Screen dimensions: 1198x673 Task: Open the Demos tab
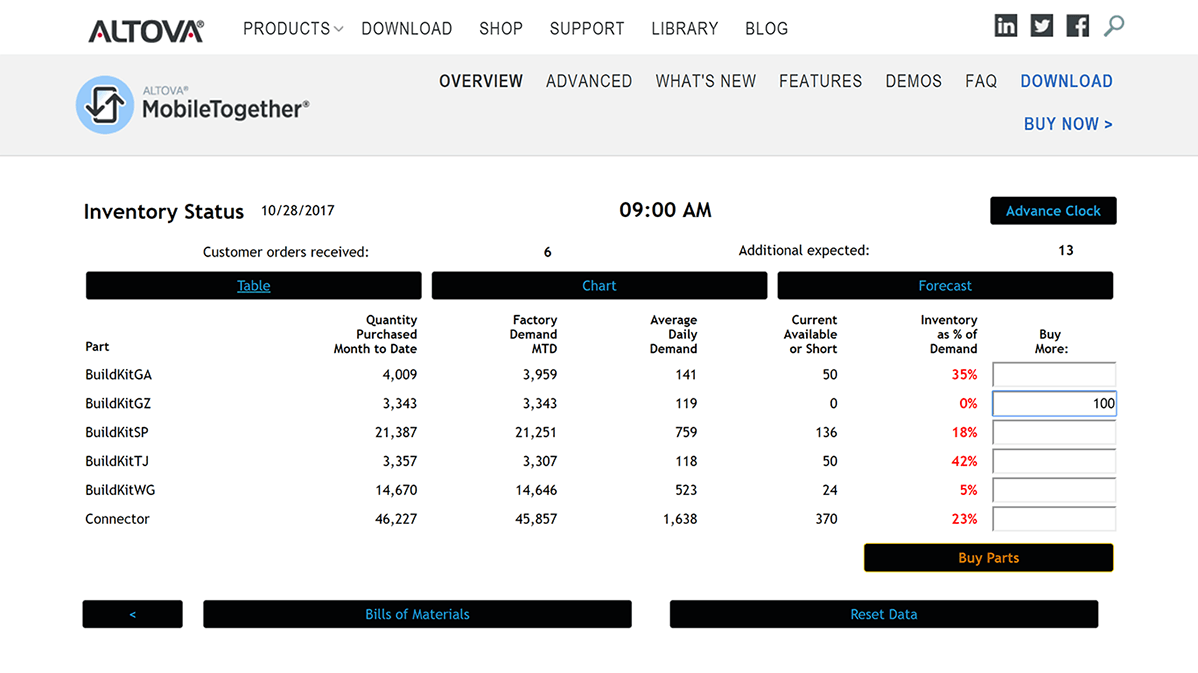coord(913,81)
